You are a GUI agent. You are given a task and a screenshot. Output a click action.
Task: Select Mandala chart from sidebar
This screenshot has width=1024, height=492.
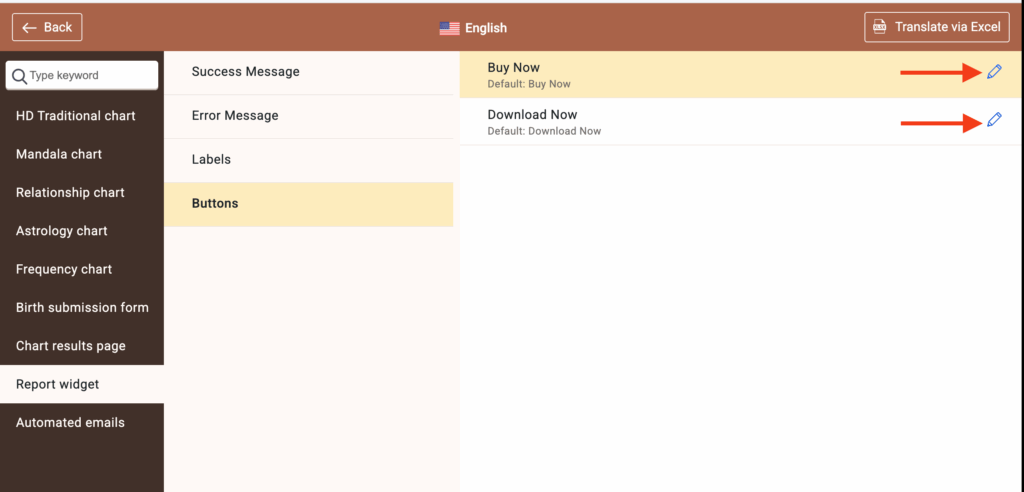click(59, 154)
